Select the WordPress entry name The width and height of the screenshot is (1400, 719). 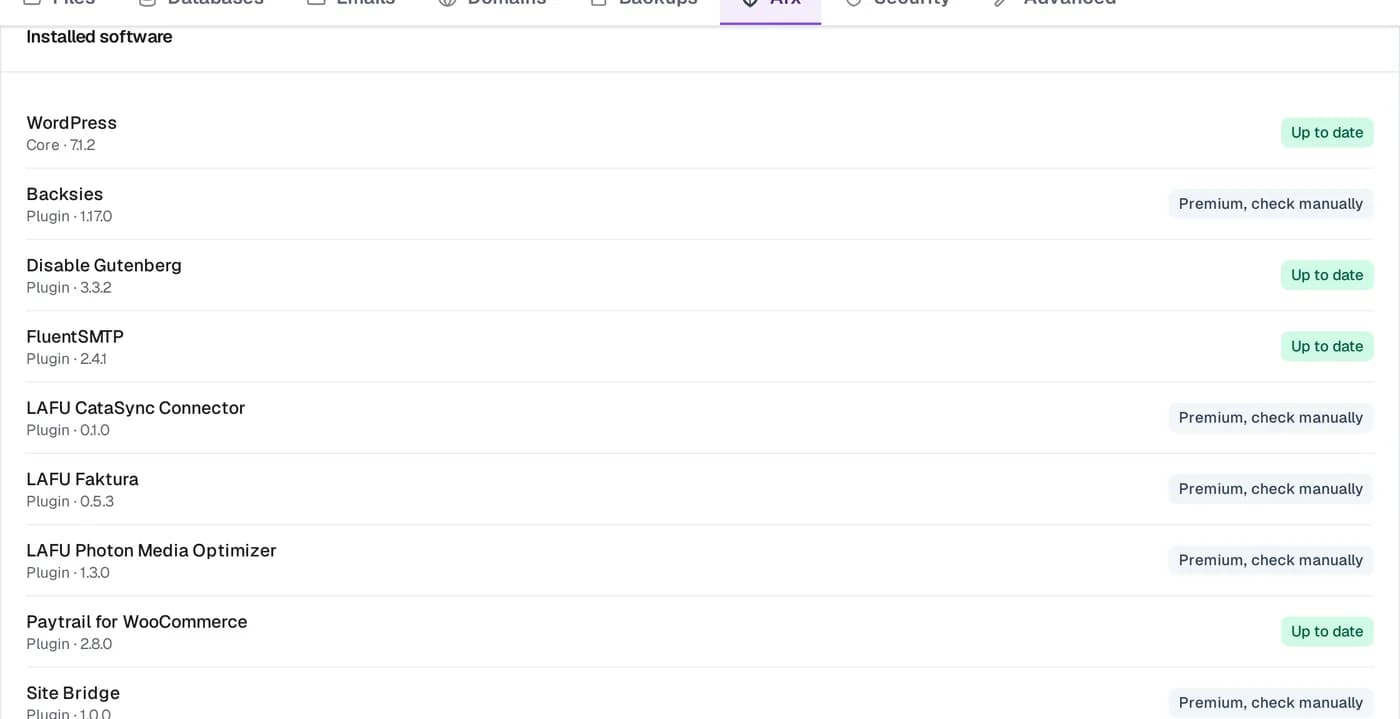point(71,123)
